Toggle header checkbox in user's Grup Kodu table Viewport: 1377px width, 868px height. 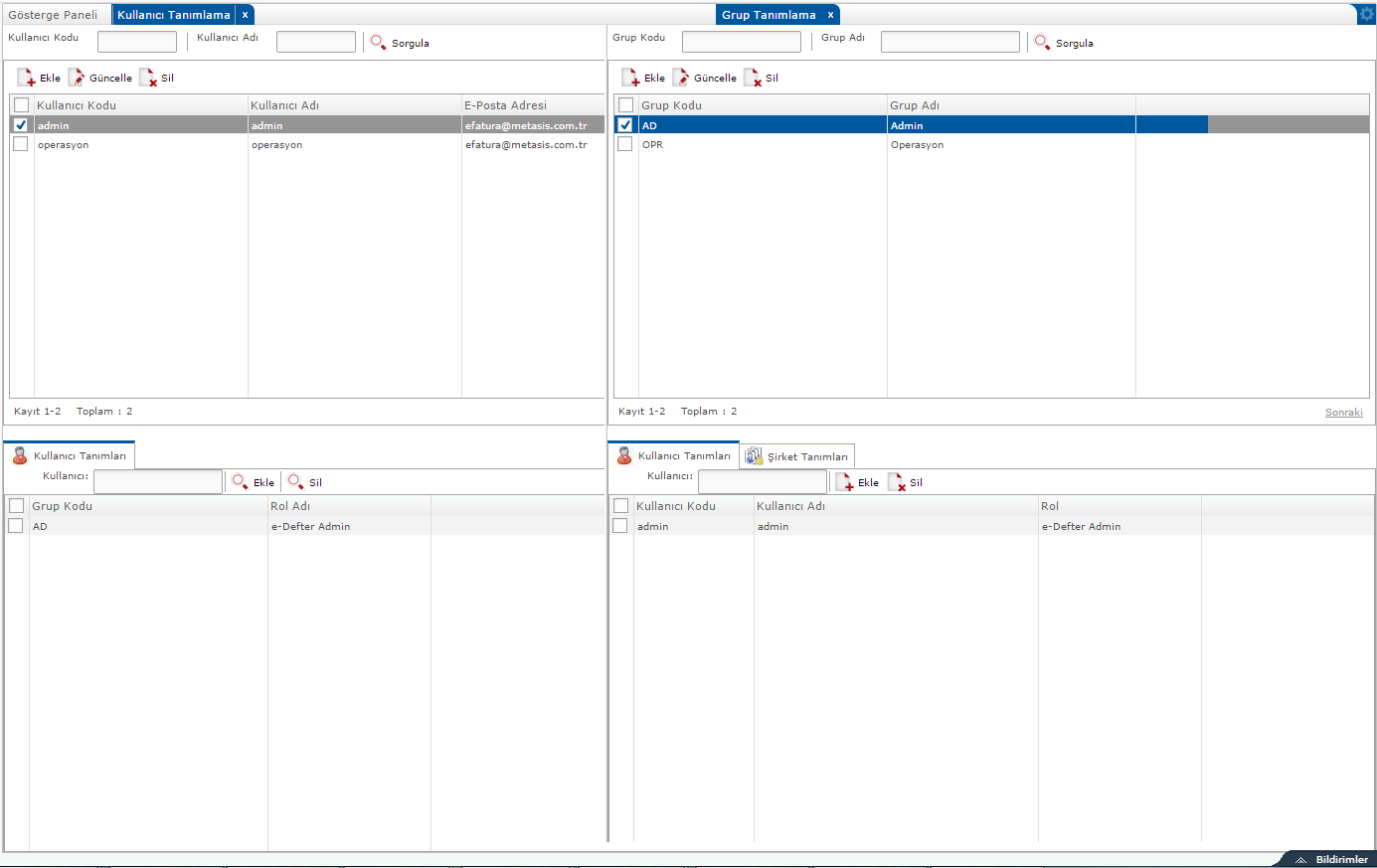click(x=16, y=506)
